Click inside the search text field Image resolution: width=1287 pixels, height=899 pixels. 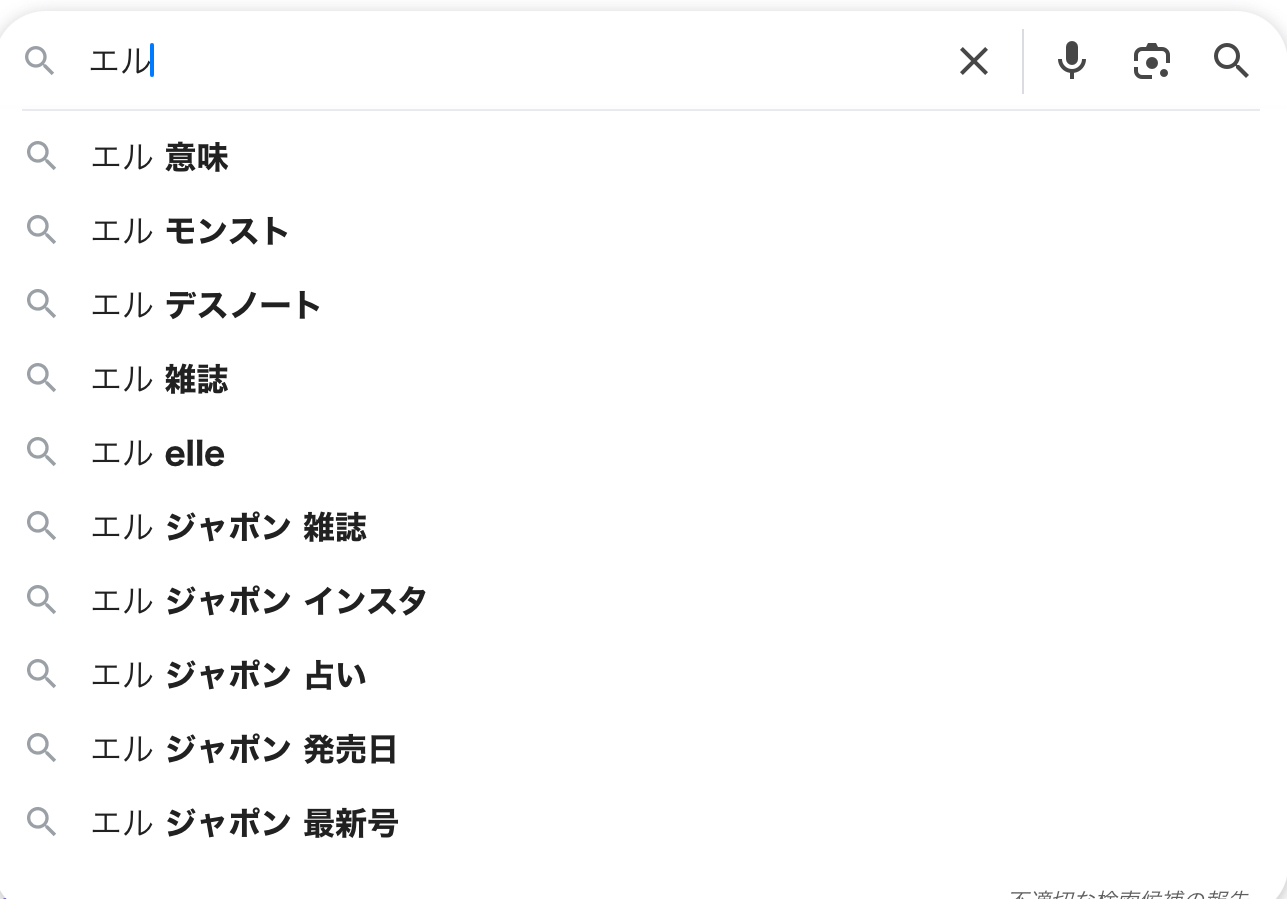(x=500, y=61)
